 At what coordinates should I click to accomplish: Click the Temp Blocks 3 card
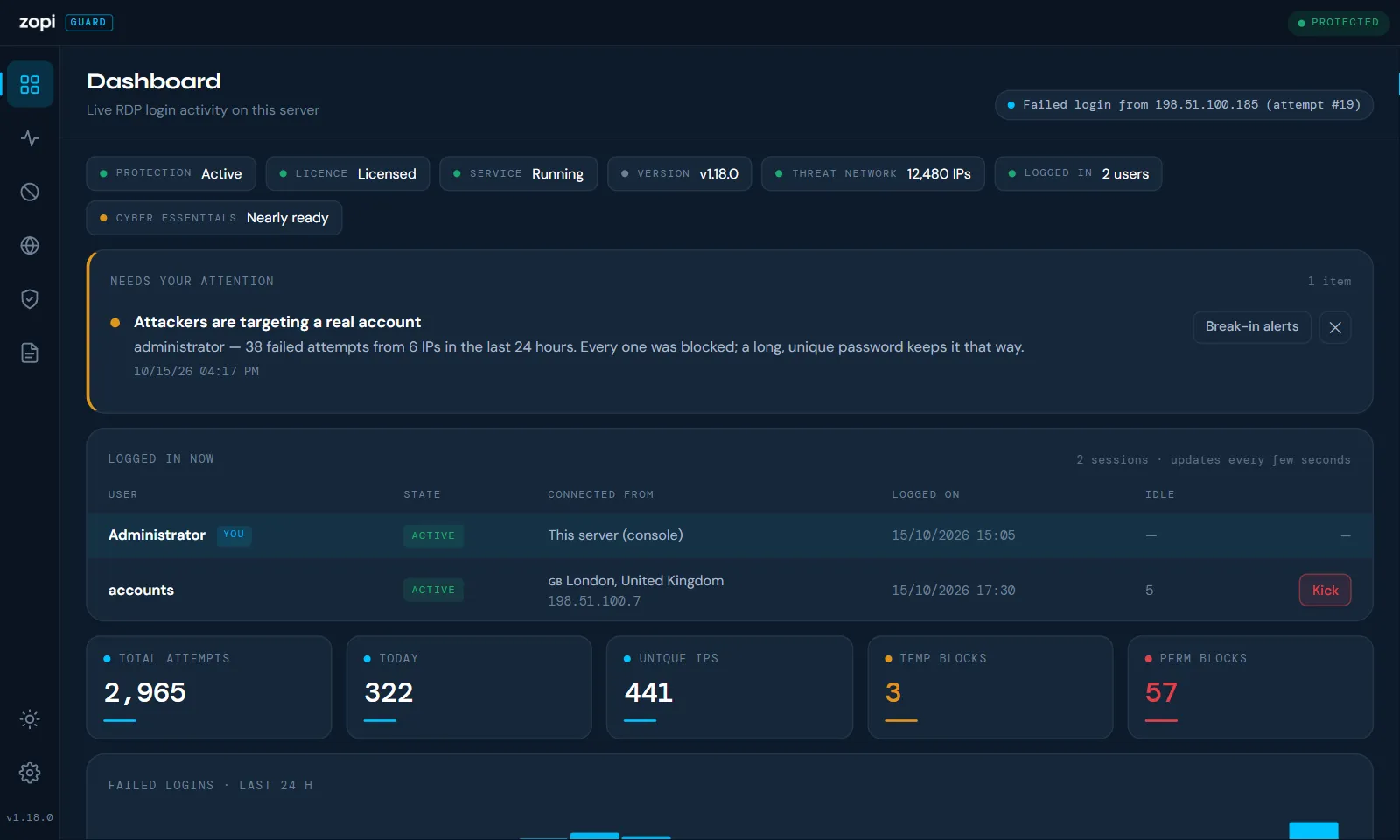(990, 687)
